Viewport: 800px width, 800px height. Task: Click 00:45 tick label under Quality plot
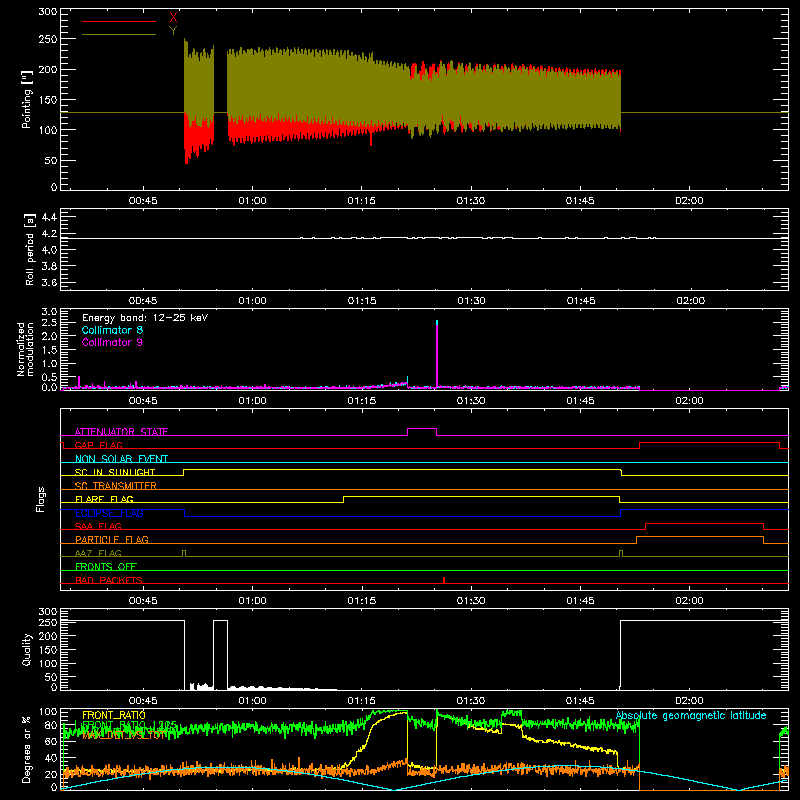click(143, 701)
